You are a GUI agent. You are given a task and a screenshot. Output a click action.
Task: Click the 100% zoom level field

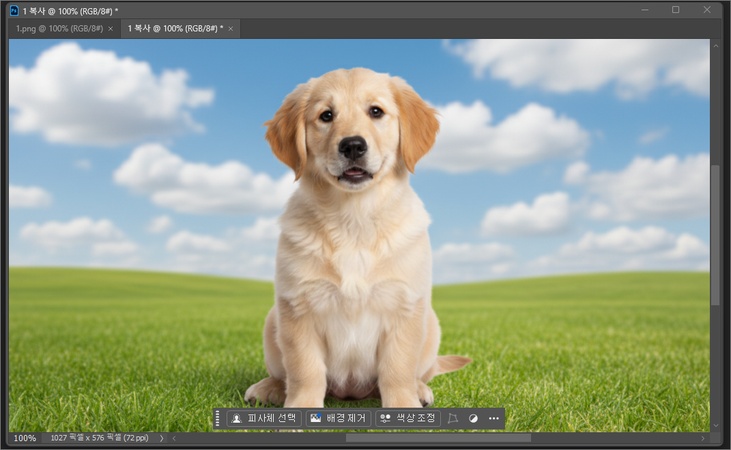click(x=25, y=438)
